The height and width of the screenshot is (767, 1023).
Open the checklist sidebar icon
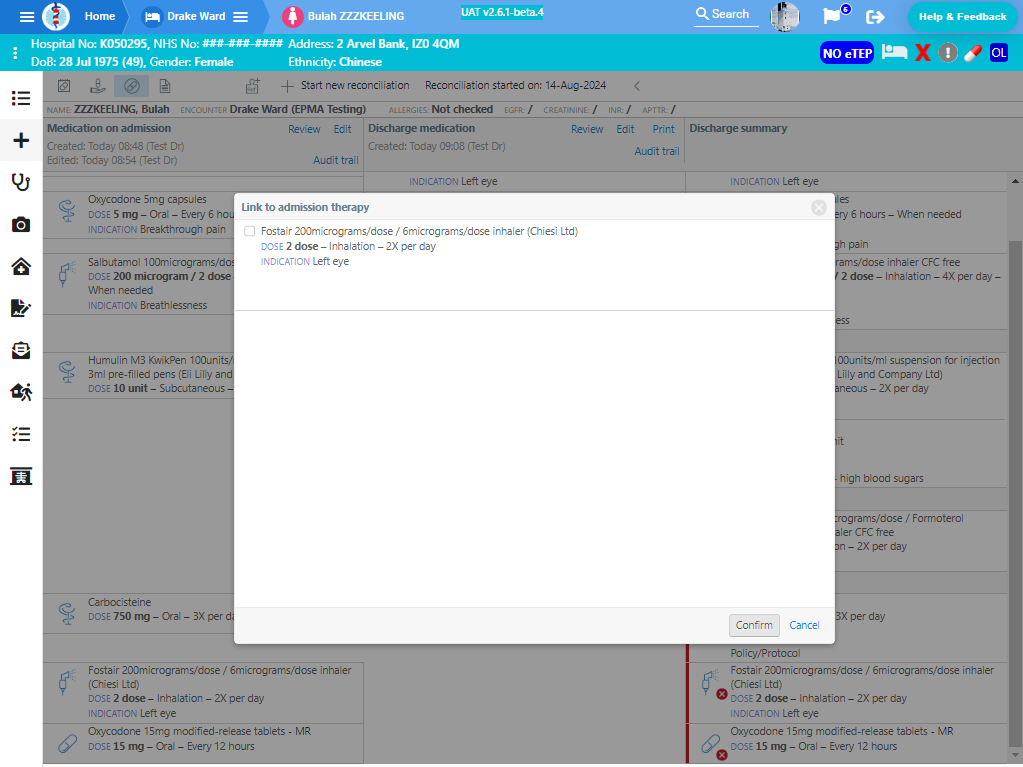tap(21, 434)
